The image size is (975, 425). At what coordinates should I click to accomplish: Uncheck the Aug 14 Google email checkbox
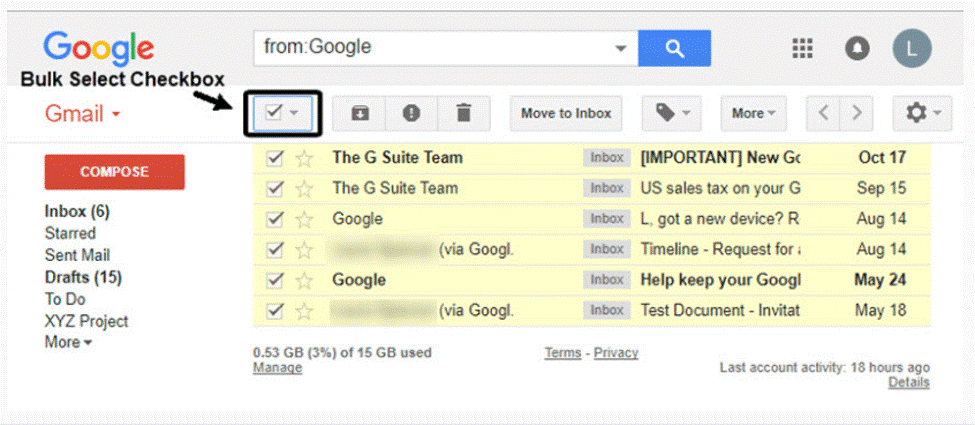(x=276, y=219)
